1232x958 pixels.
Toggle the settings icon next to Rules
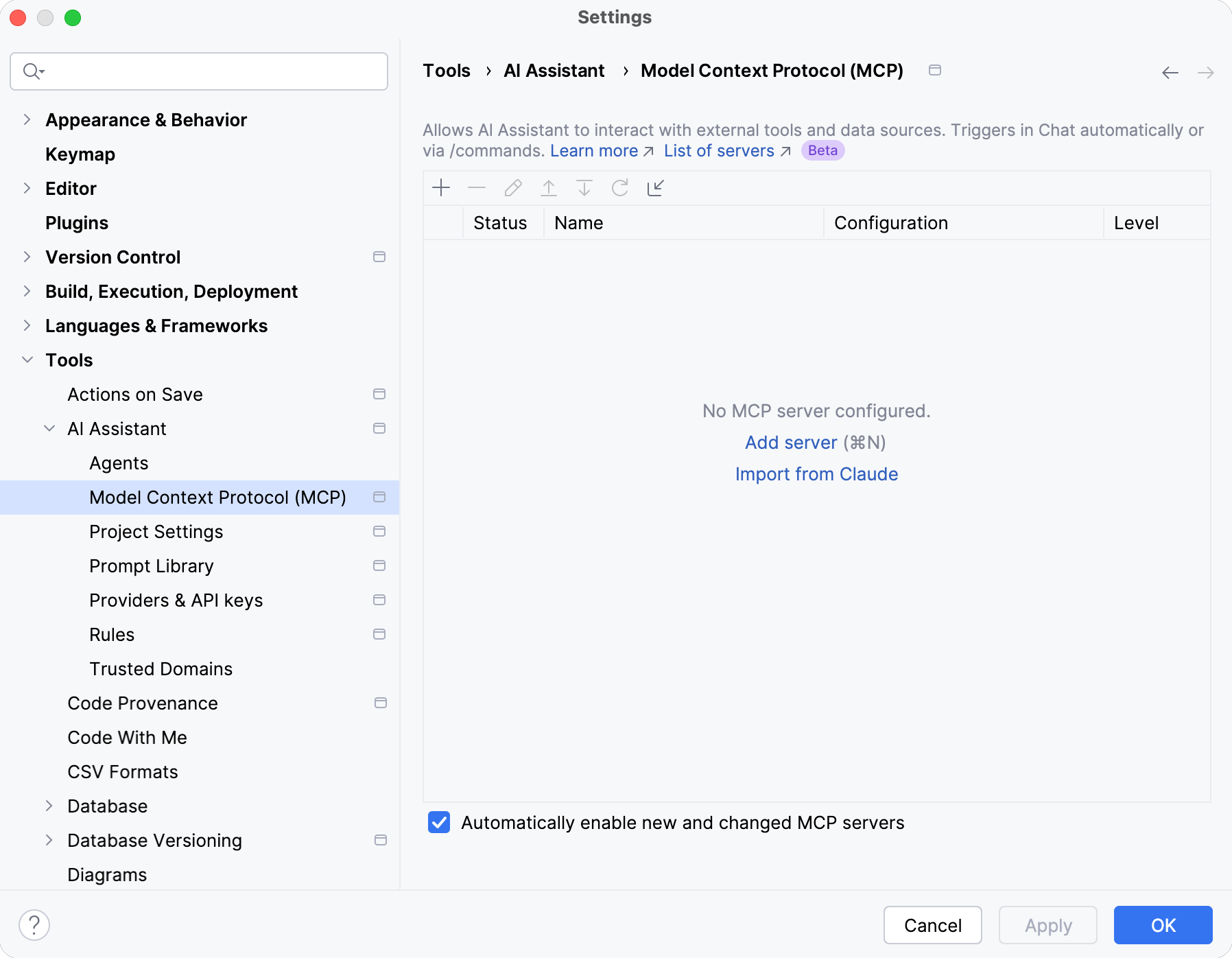pos(379,634)
